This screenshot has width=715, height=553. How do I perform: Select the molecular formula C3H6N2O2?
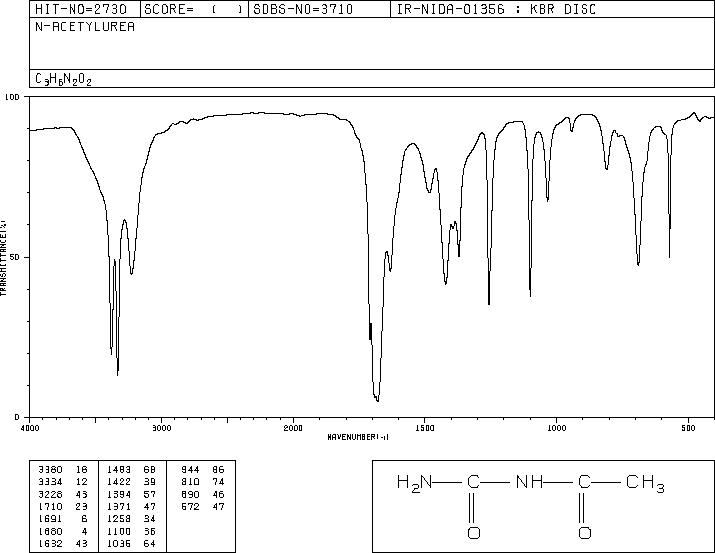pyautogui.click(x=63, y=79)
